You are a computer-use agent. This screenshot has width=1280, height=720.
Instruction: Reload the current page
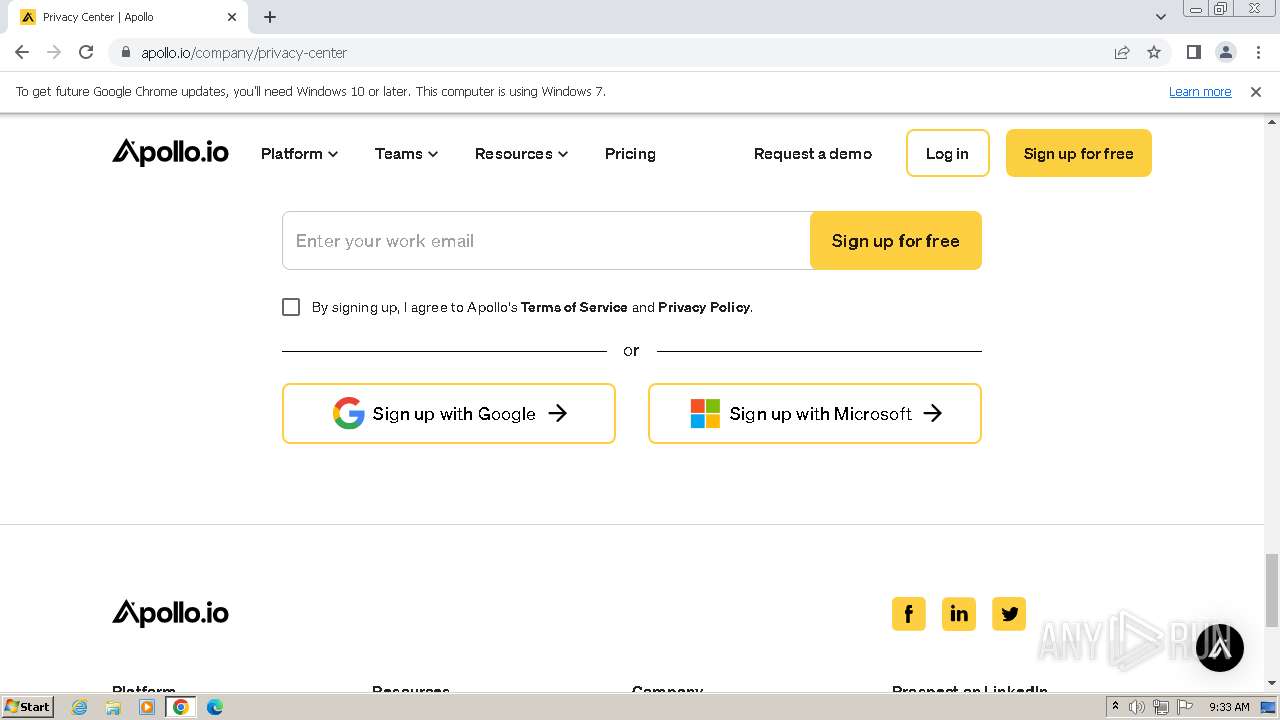tap(86, 52)
